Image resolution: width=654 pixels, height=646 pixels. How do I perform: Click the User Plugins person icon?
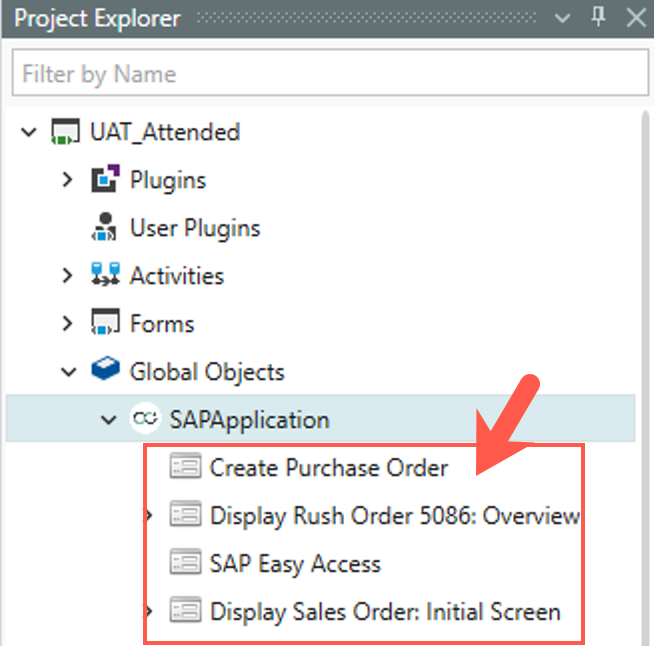[104, 227]
